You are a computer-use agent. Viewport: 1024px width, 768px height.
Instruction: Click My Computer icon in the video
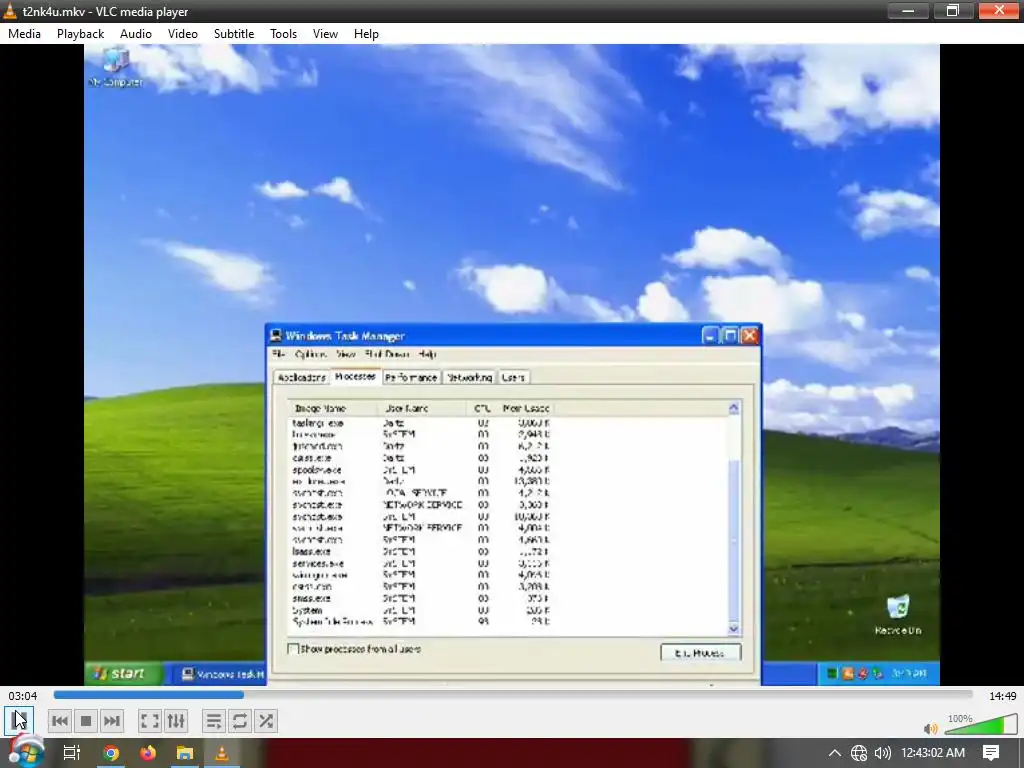[x=116, y=67]
